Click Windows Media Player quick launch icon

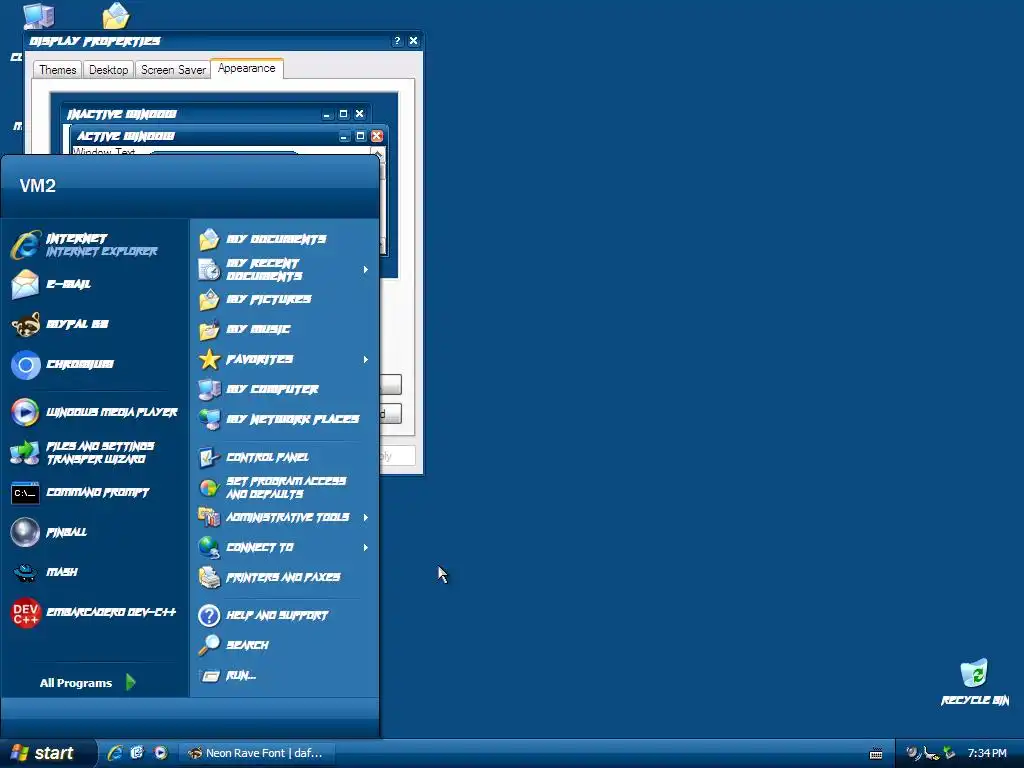pyautogui.click(x=160, y=753)
